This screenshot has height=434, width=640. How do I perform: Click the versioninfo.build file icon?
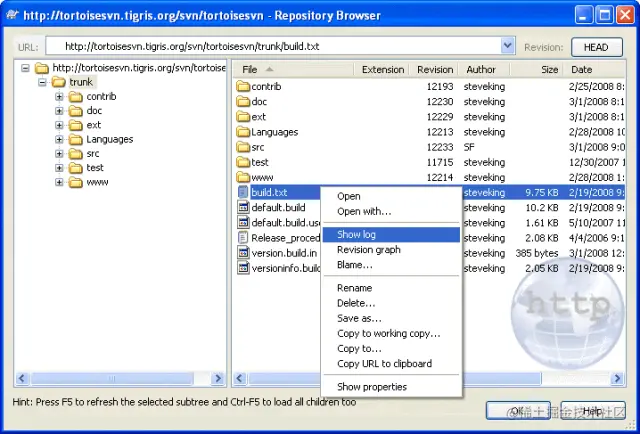pos(243,268)
